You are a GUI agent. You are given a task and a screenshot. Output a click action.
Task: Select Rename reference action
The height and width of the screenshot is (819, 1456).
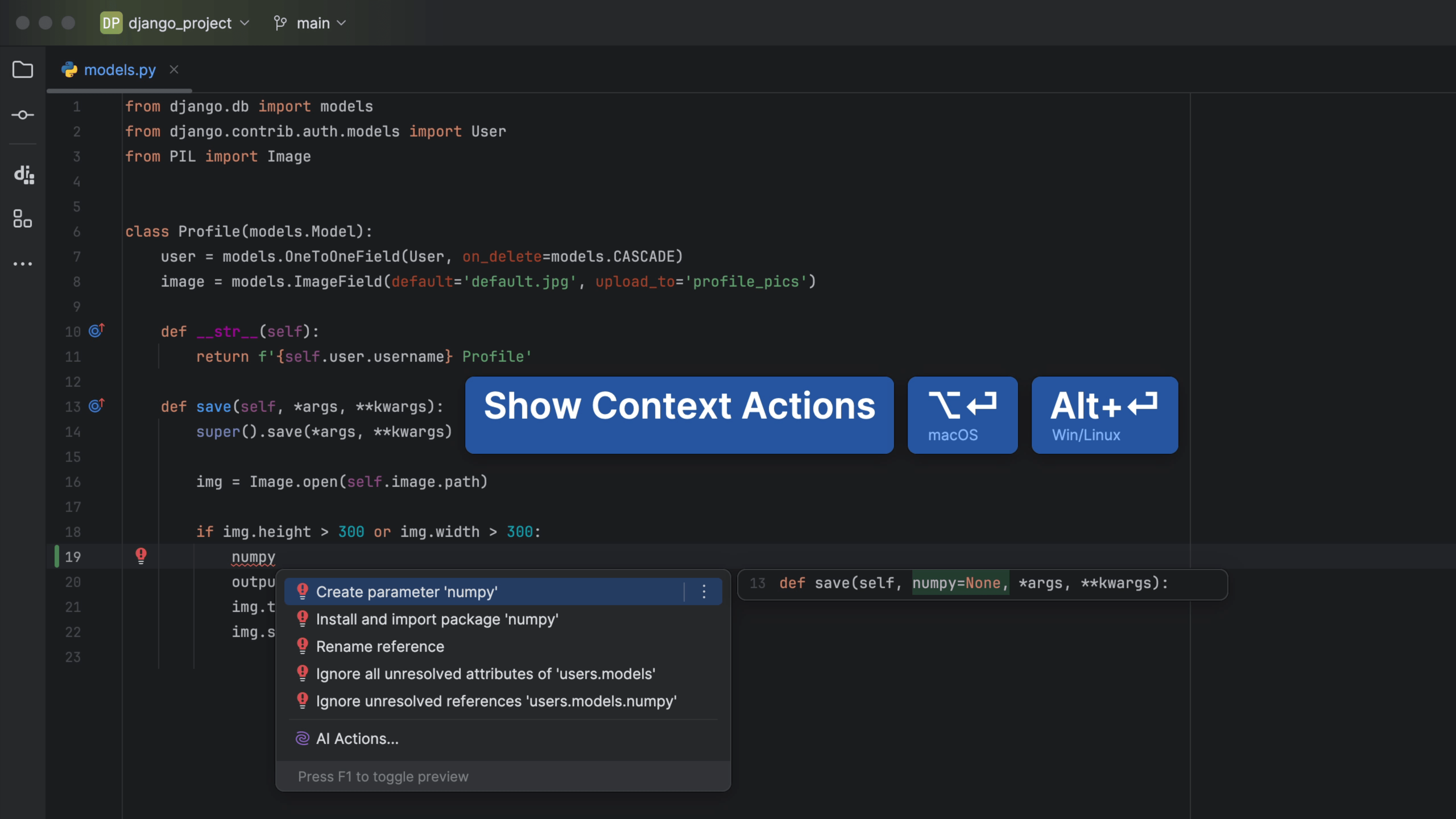pyautogui.click(x=380, y=647)
